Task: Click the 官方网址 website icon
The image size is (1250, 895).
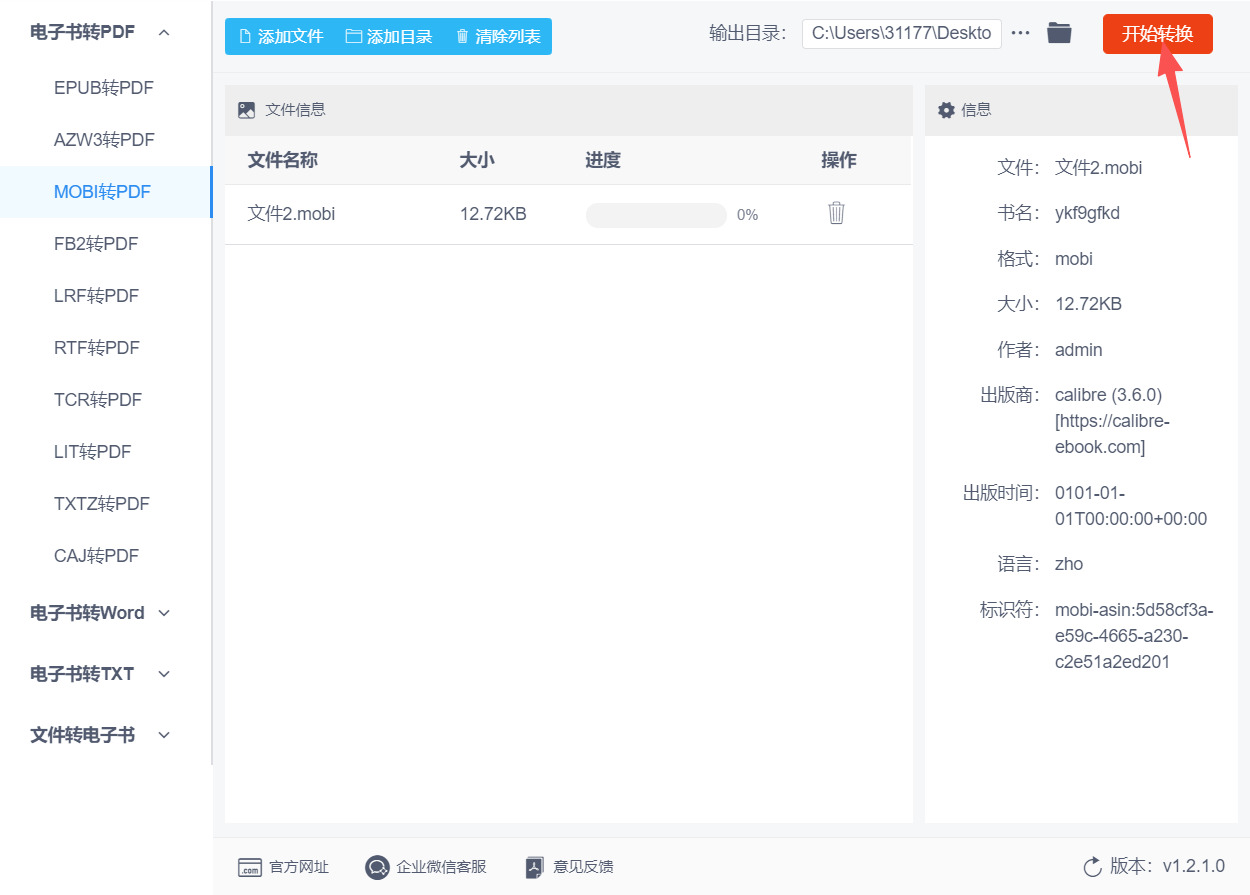Action: click(250, 867)
